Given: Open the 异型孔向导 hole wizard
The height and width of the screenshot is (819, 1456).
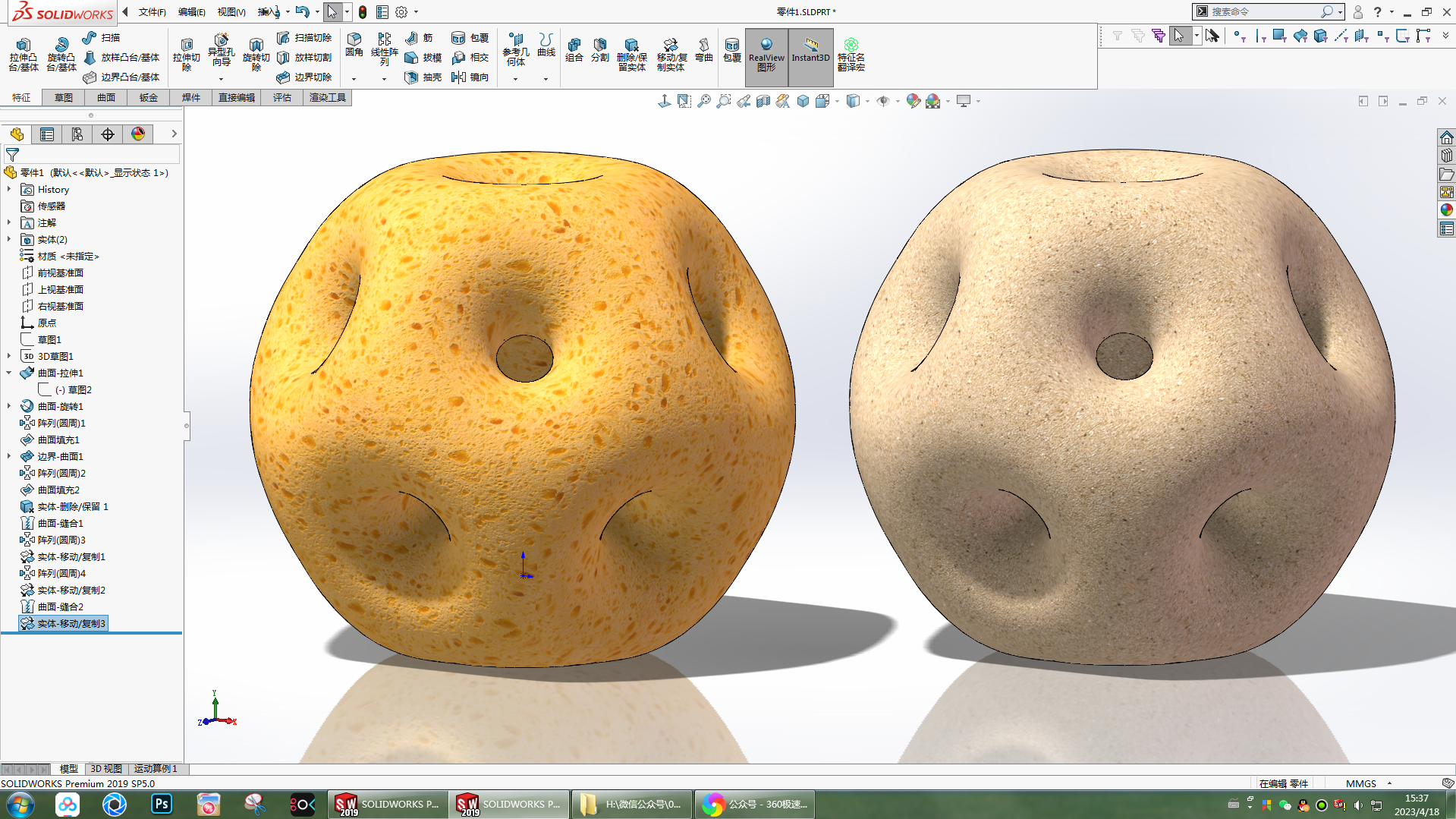Looking at the screenshot, I should click(x=221, y=50).
